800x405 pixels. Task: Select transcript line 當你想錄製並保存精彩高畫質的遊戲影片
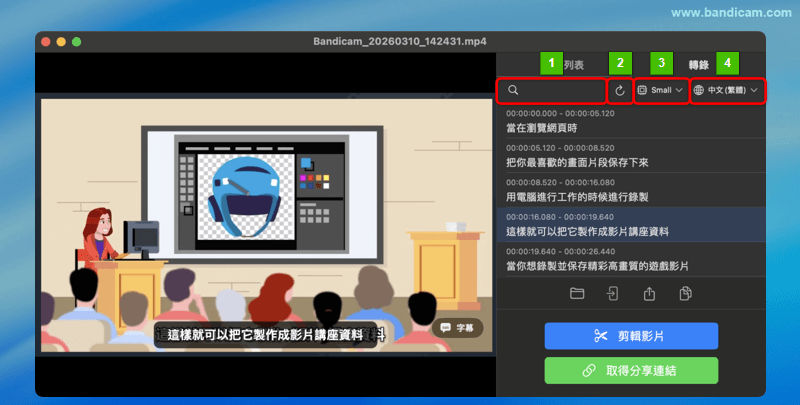(631, 259)
